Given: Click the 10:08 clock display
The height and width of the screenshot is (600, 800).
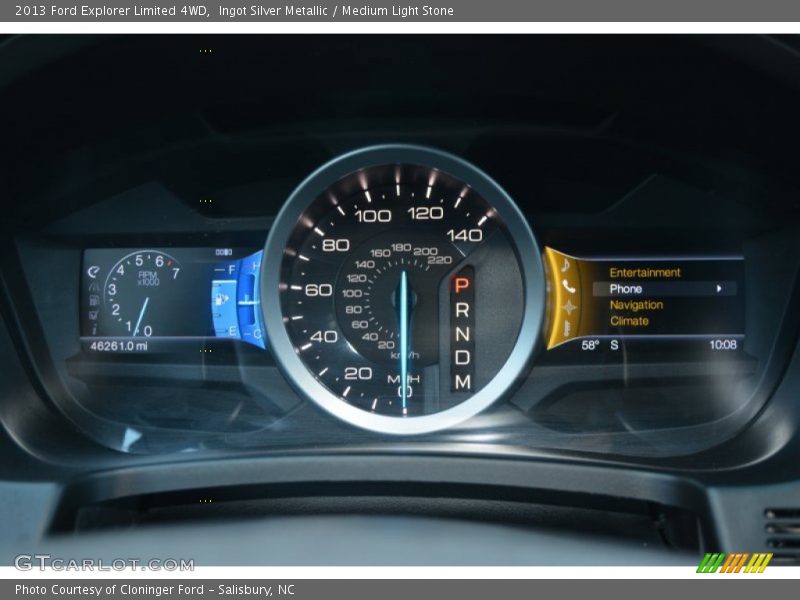Looking at the screenshot, I should [x=722, y=345].
